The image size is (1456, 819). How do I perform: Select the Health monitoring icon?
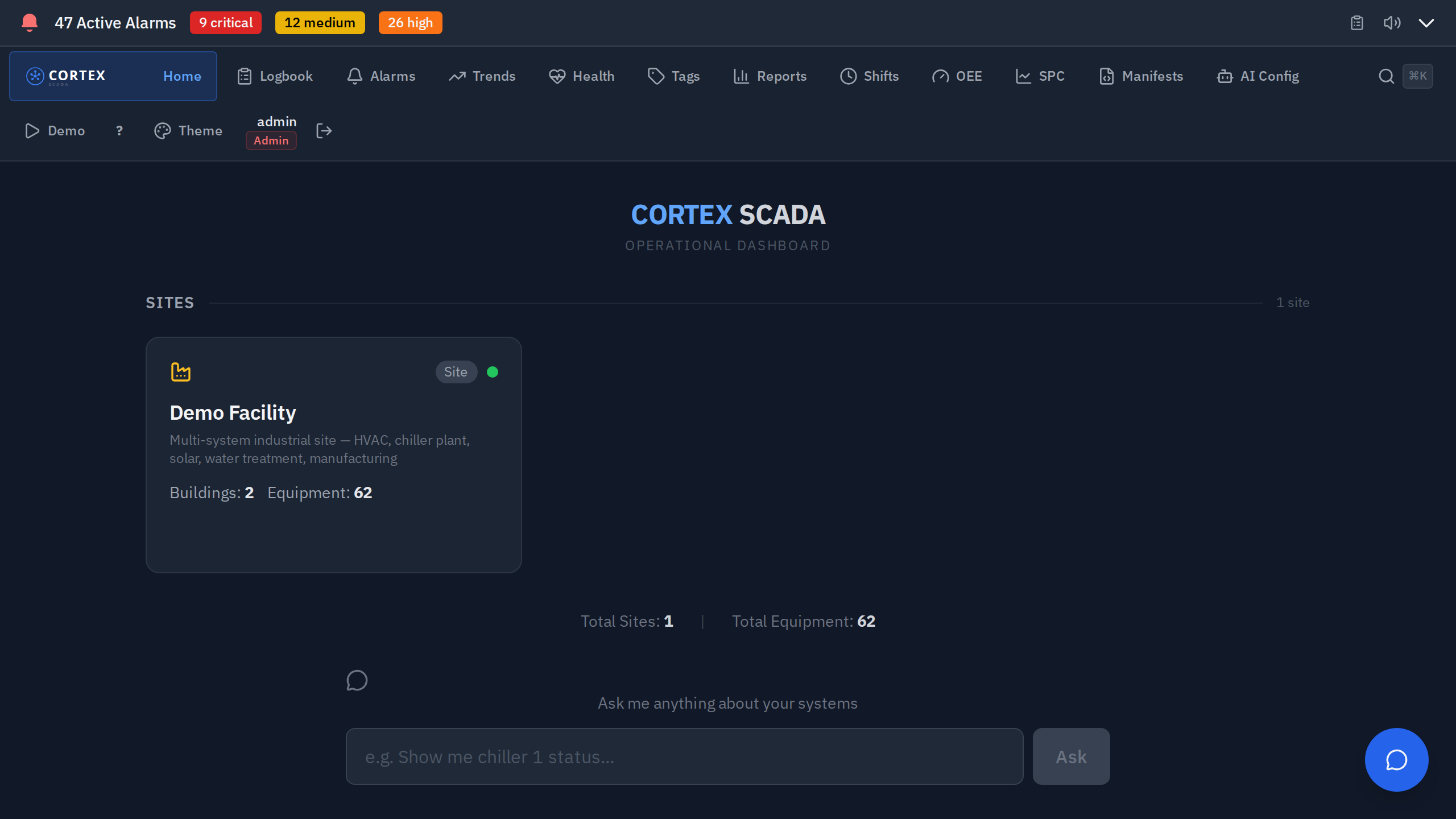[557, 76]
